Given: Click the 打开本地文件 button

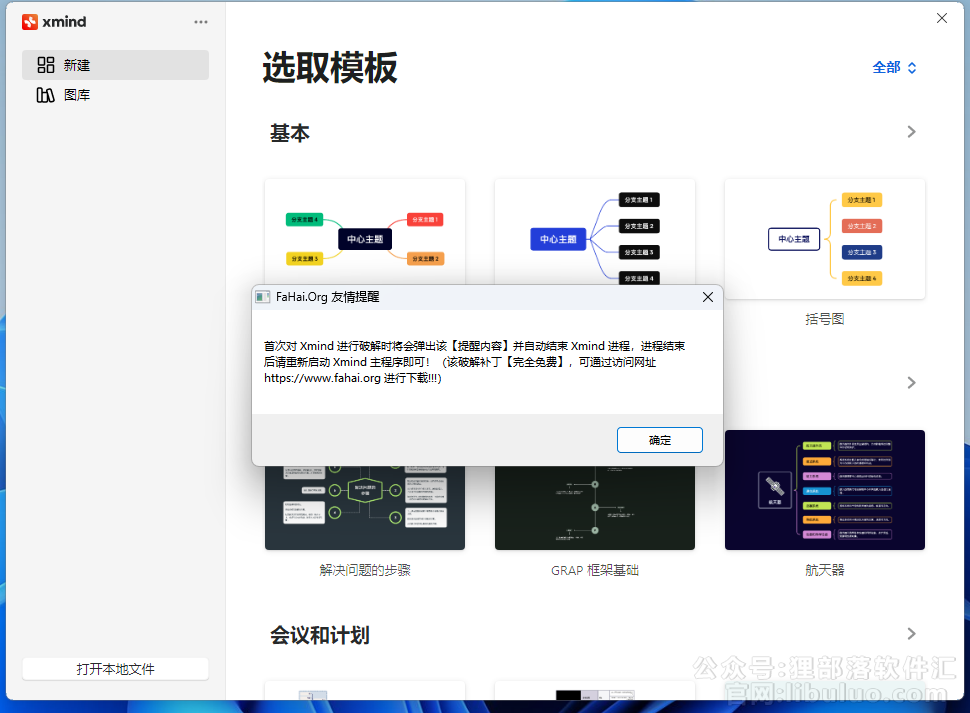Looking at the screenshot, I should (x=115, y=669).
